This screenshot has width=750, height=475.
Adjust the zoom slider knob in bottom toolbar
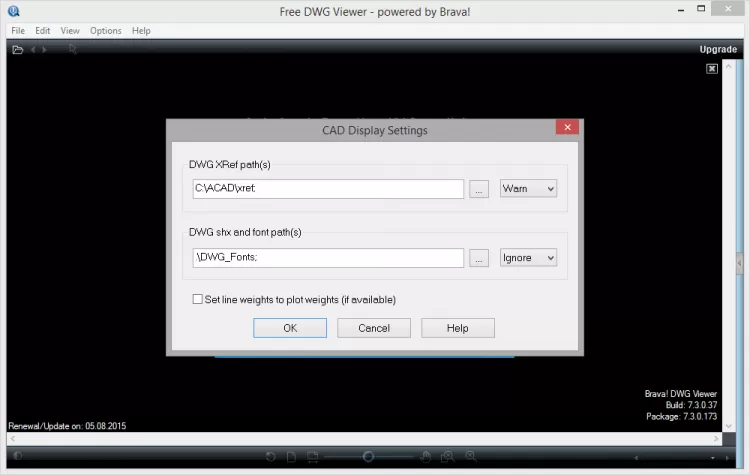point(368,457)
